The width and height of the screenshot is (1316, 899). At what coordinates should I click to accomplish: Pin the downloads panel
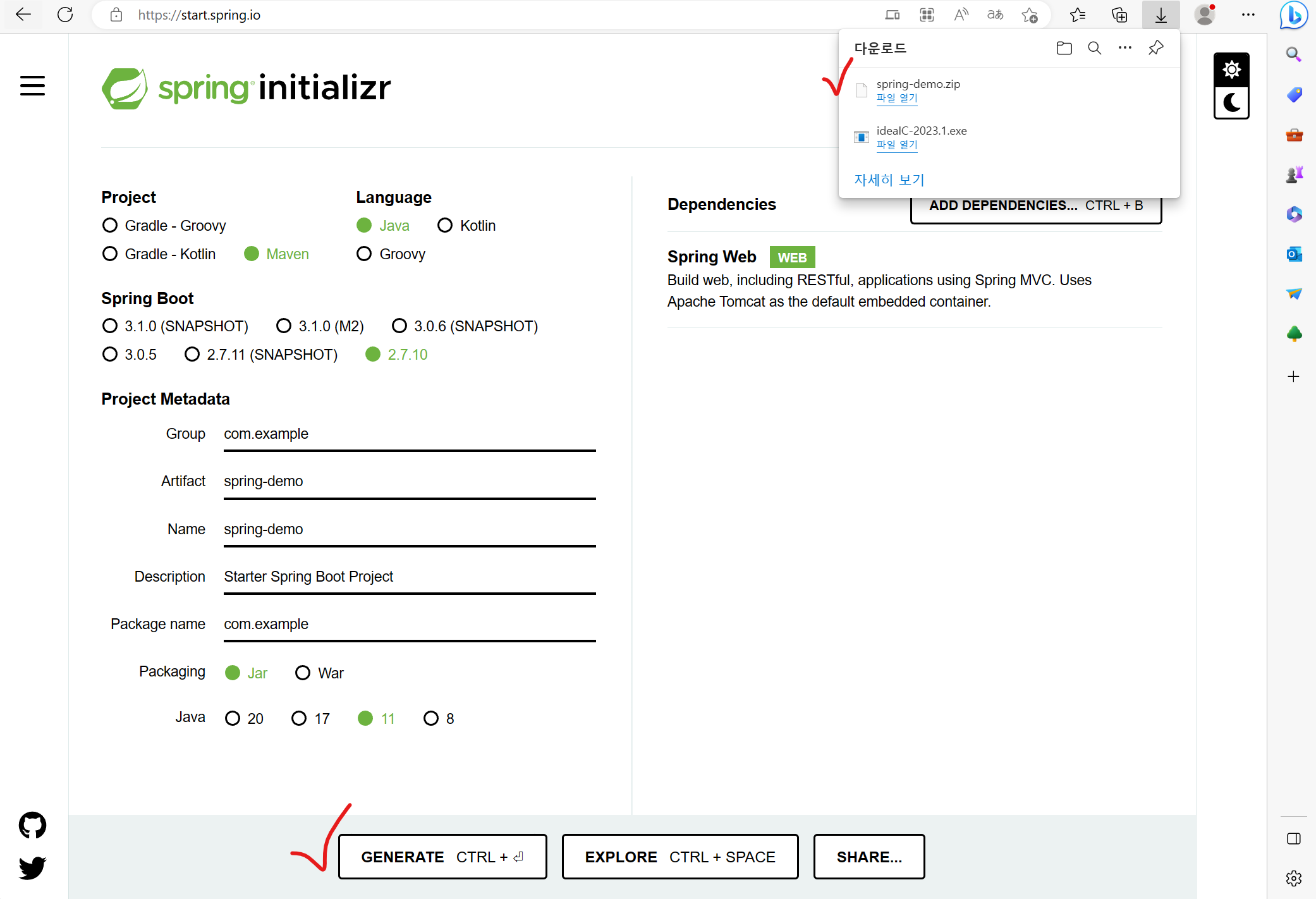(x=1155, y=48)
